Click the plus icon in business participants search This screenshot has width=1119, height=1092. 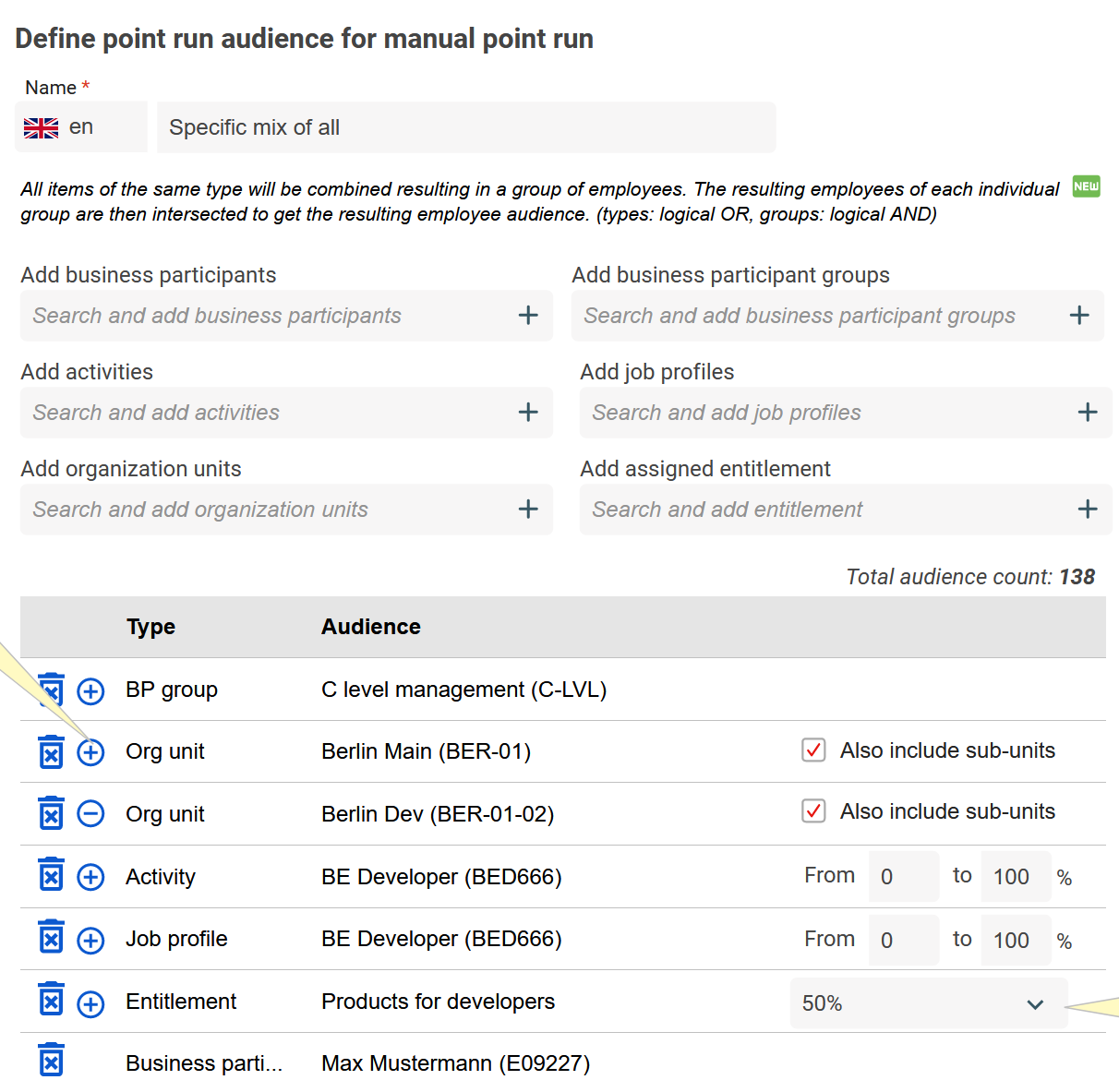click(528, 316)
